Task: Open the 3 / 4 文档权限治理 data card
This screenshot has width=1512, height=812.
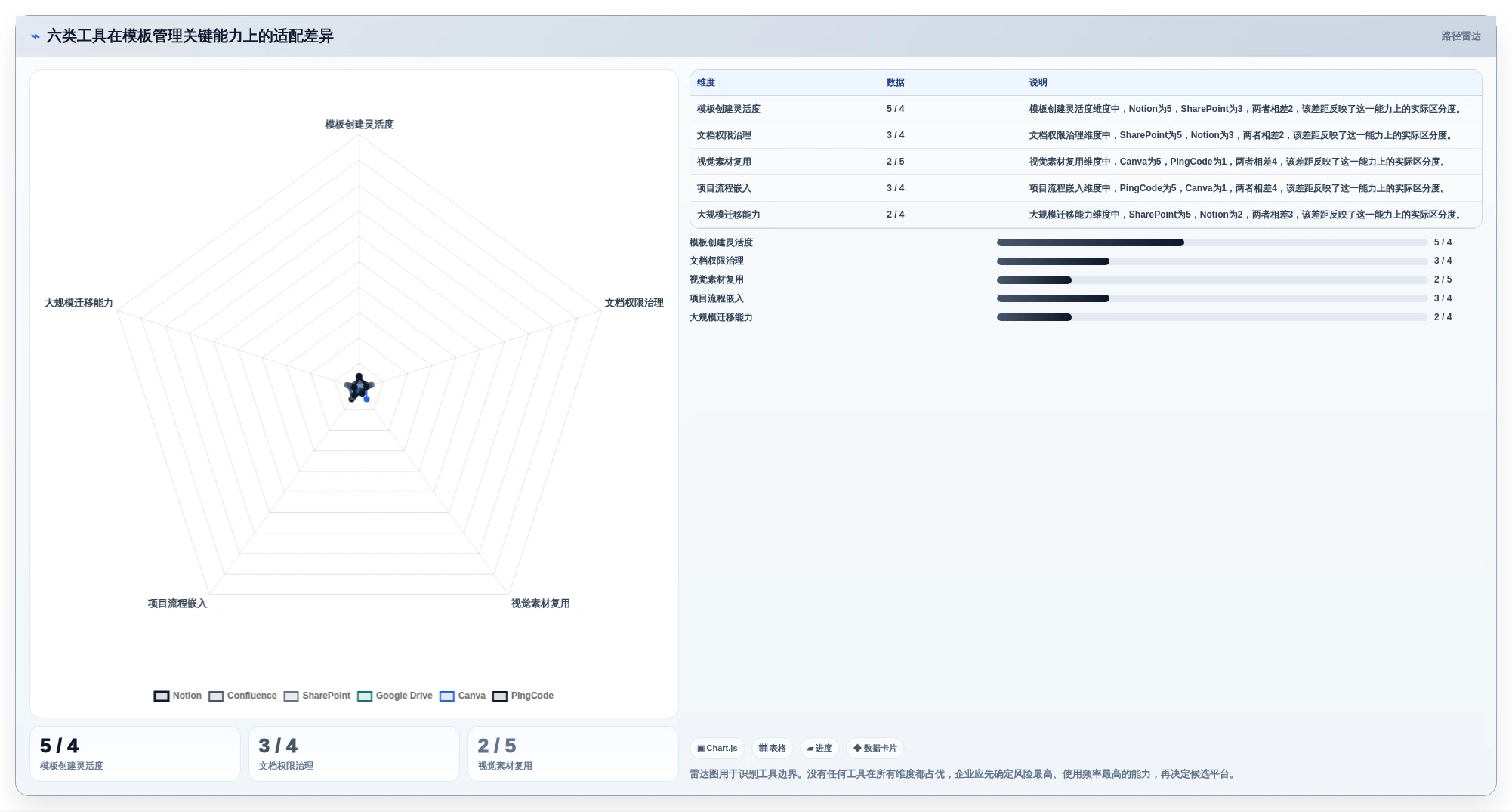Action: tap(354, 754)
